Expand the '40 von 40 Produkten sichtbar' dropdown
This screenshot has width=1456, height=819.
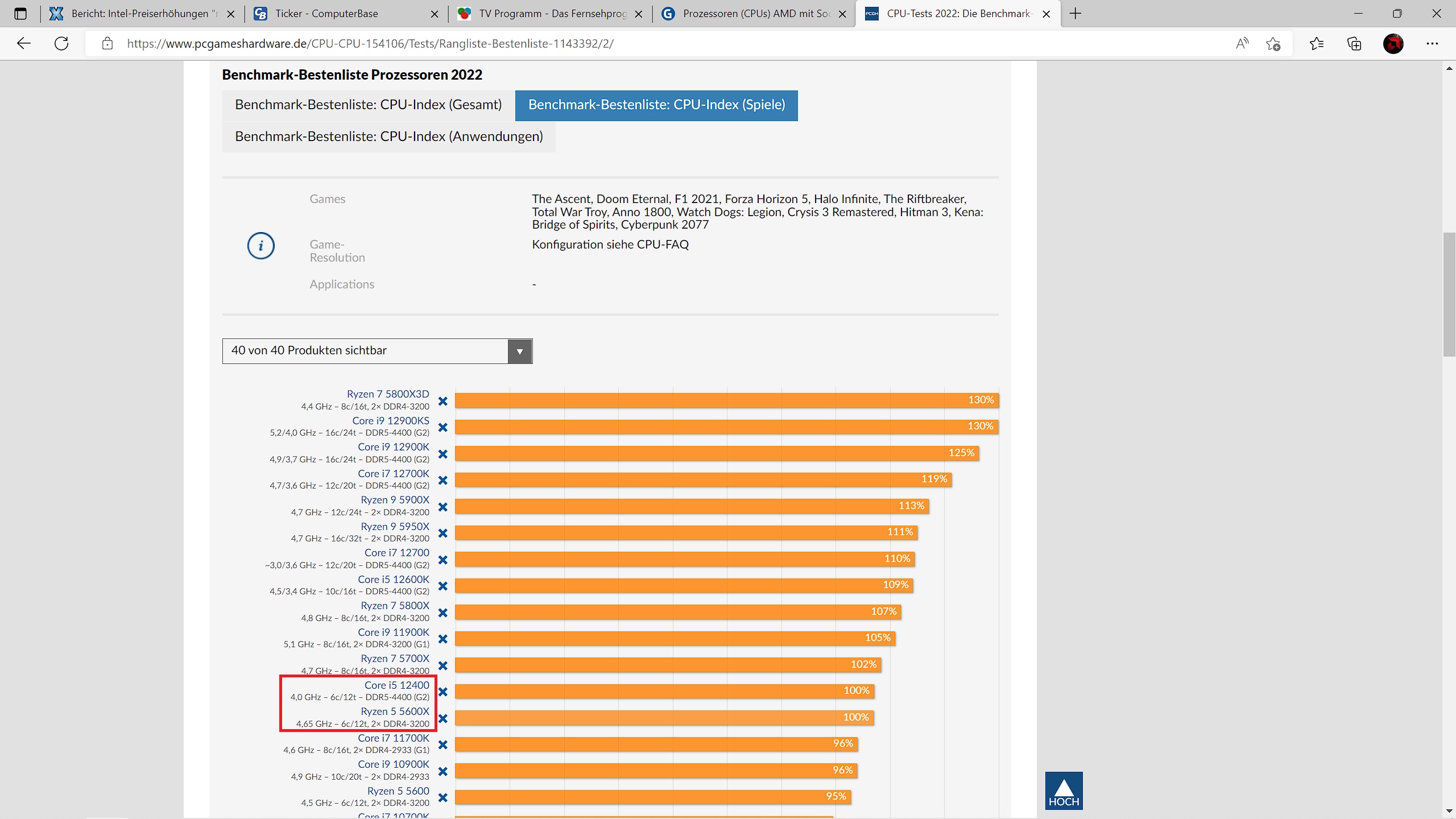click(x=519, y=351)
